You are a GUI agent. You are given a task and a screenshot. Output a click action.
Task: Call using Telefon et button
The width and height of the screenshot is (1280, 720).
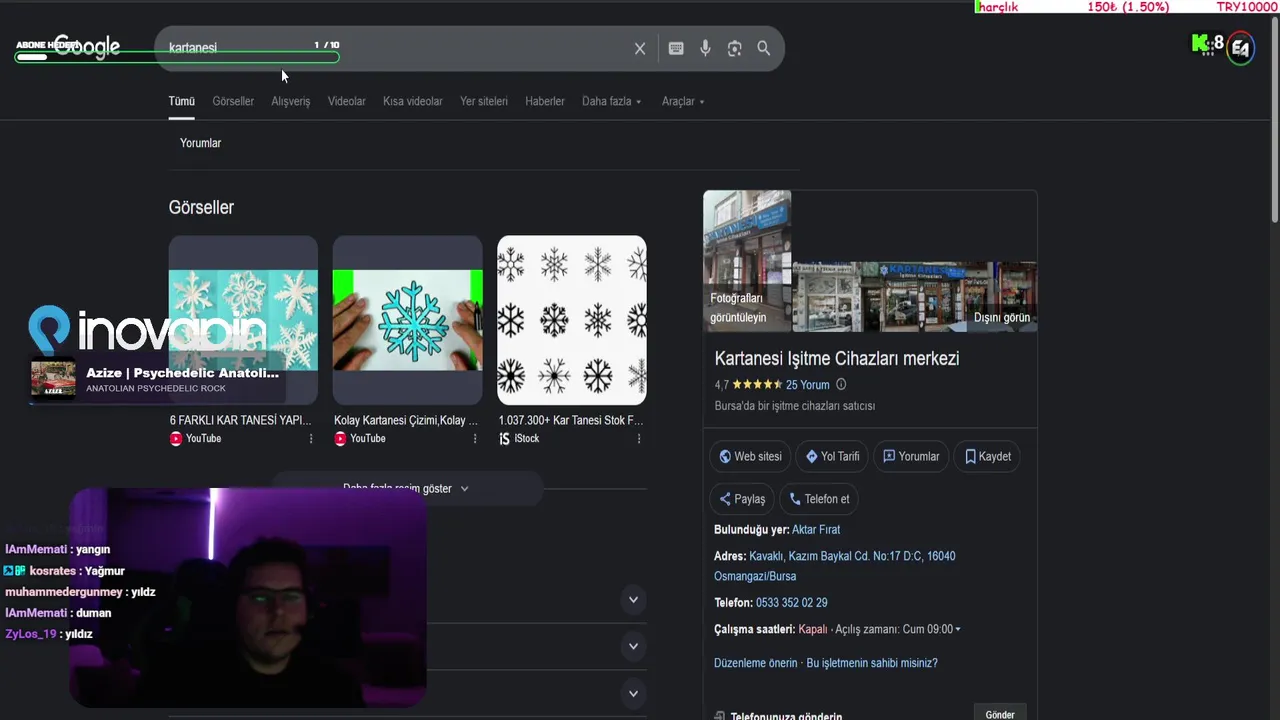(819, 499)
